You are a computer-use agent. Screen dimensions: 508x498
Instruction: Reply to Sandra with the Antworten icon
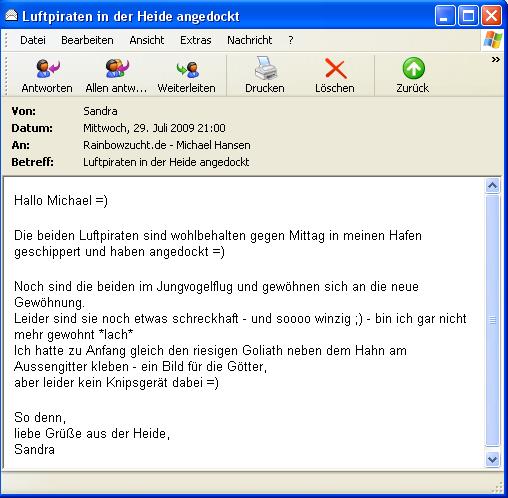tap(47, 76)
